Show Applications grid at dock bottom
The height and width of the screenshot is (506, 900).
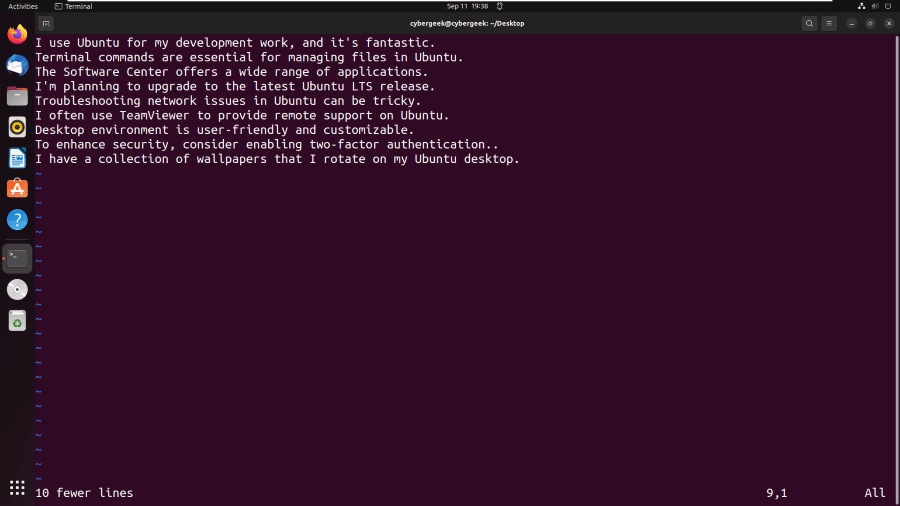pyautogui.click(x=17, y=487)
